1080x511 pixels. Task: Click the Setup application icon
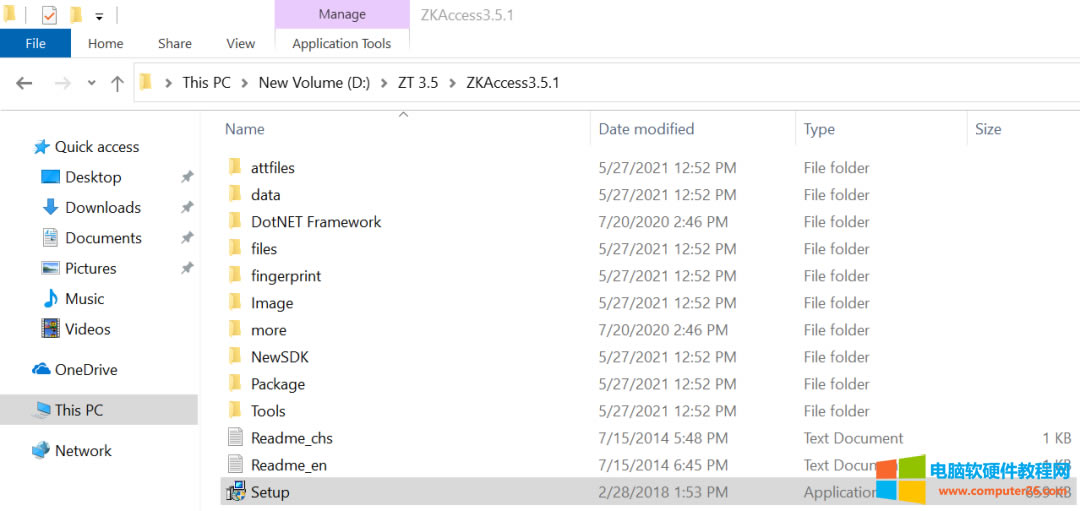click(236, 492)
